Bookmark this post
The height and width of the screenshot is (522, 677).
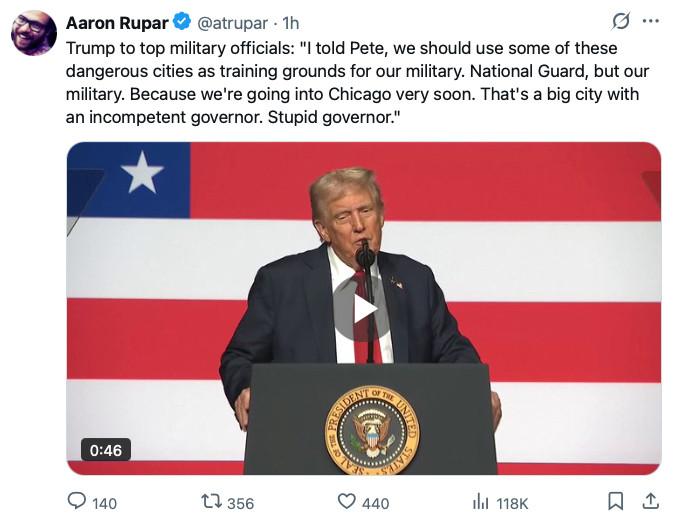click(x=616, y=501)
